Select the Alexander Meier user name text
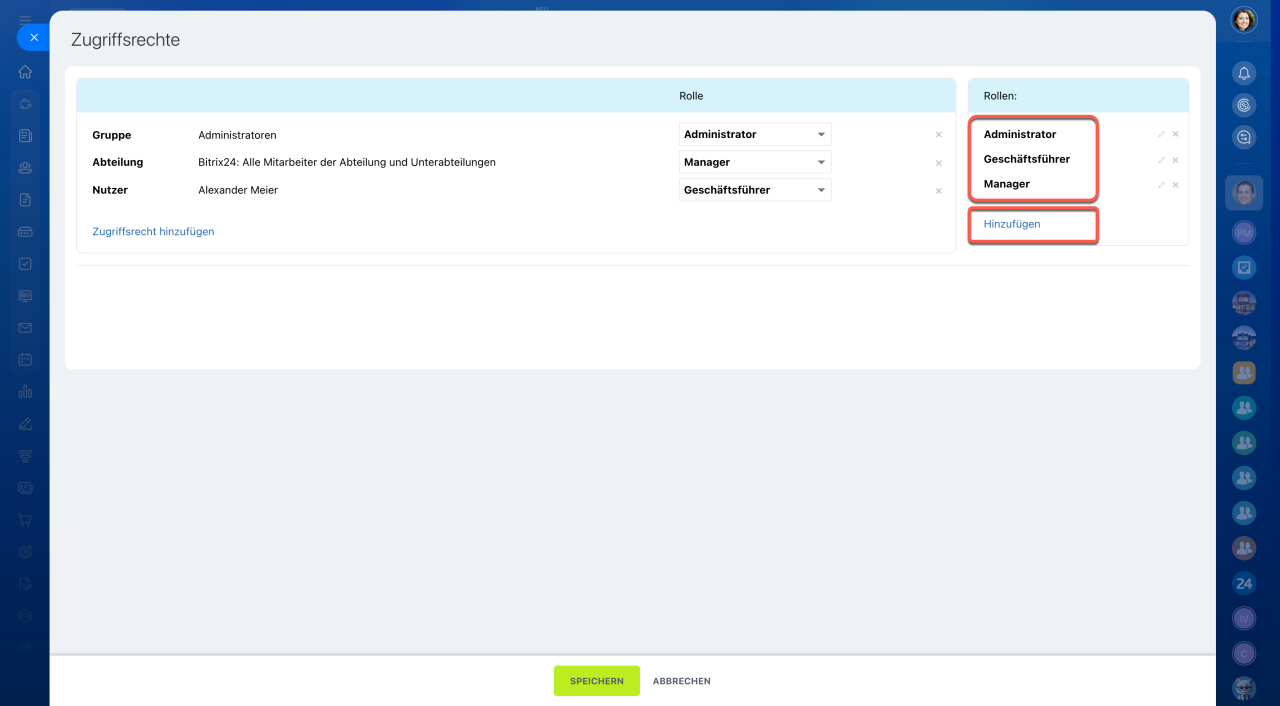1280x706 pixels. [x=238, y=190]
